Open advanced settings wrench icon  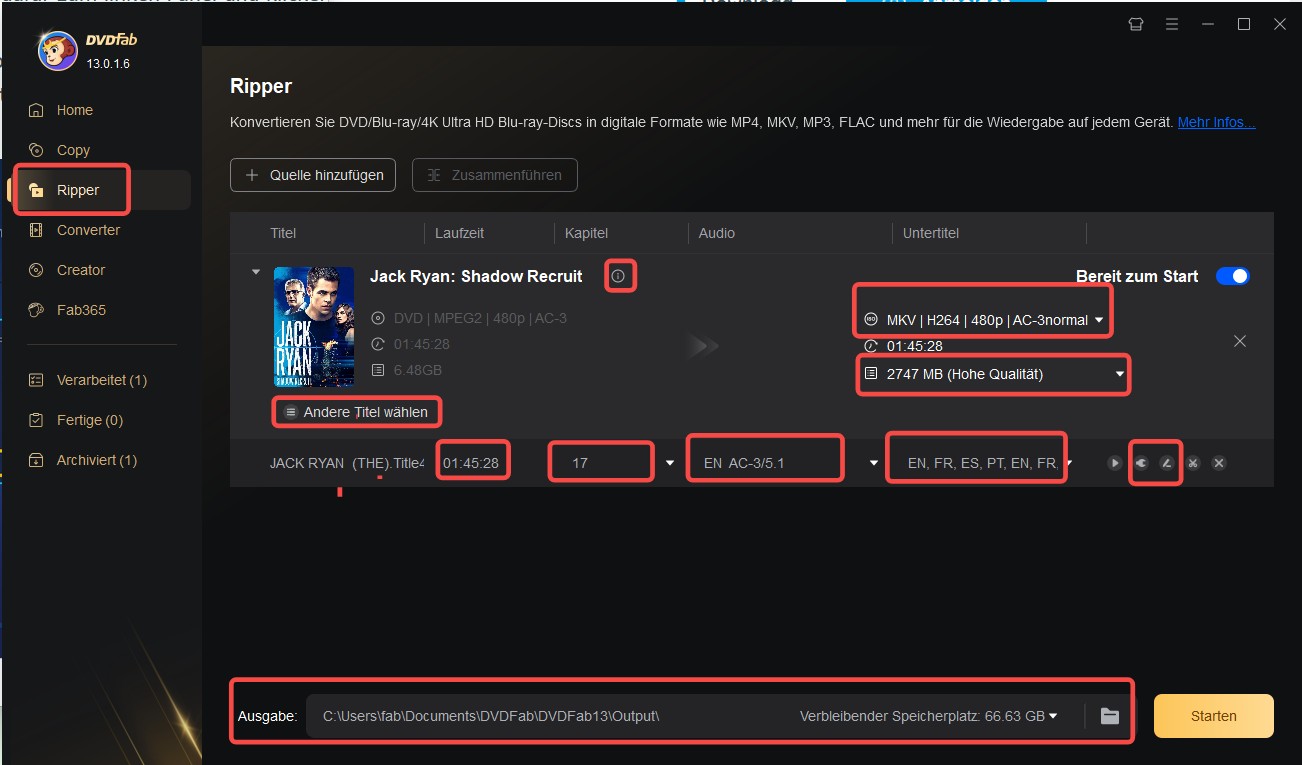click(1140, 463)
